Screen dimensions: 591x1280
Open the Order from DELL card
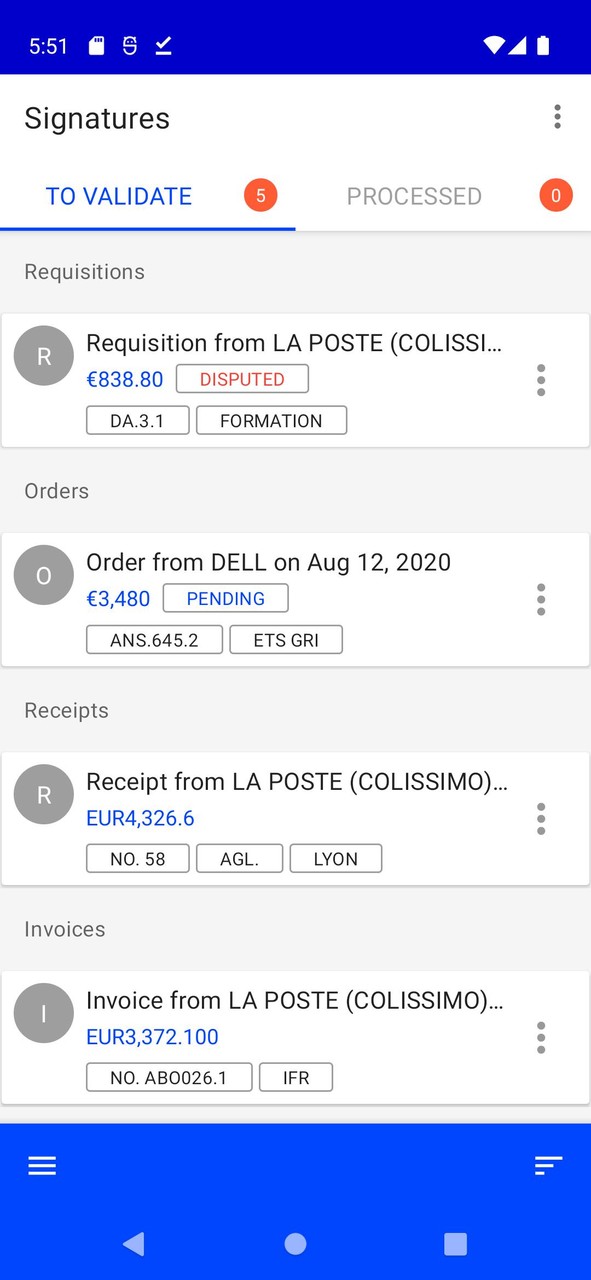268,562
